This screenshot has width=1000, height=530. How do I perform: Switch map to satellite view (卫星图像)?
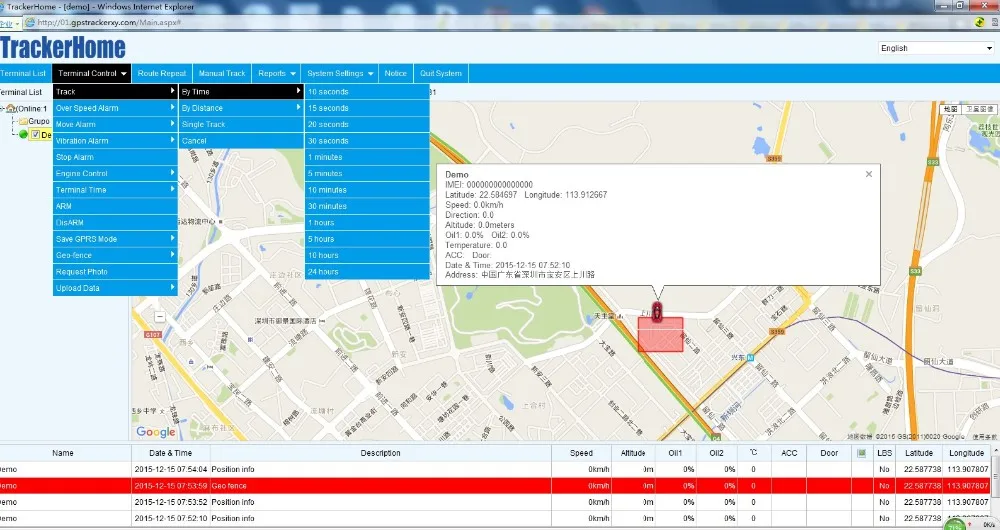(980, 108)
